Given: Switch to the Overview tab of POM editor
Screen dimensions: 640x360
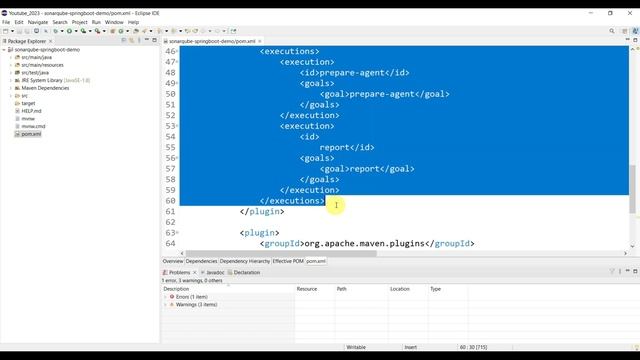Looking at the screenshot, I should (x=173, y=261).
